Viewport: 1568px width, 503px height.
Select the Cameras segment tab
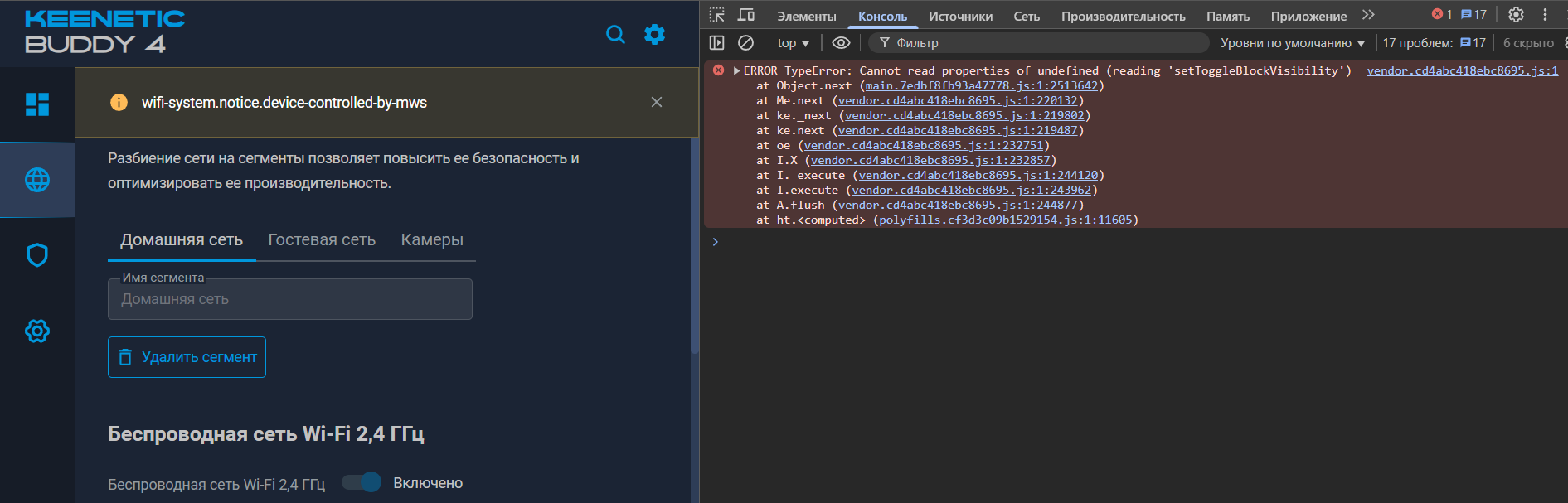point(432,239)
